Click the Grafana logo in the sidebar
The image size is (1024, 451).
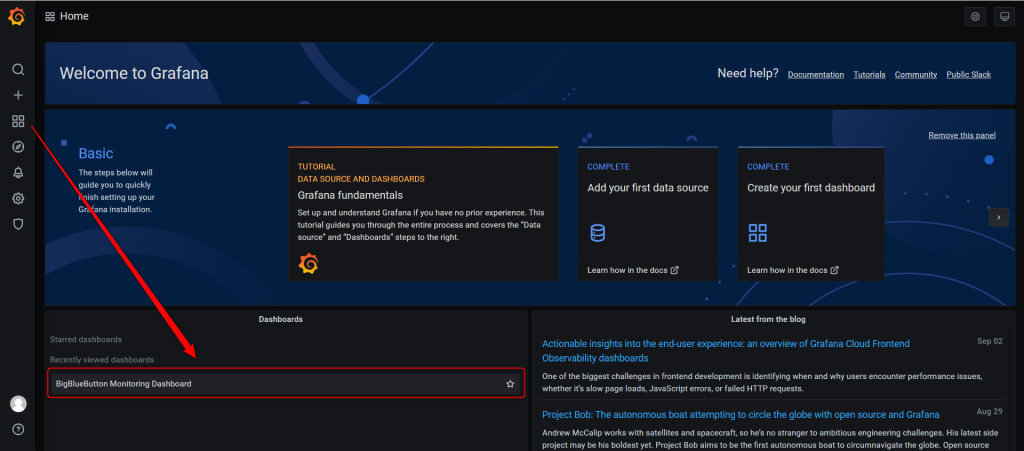(16, 16)
